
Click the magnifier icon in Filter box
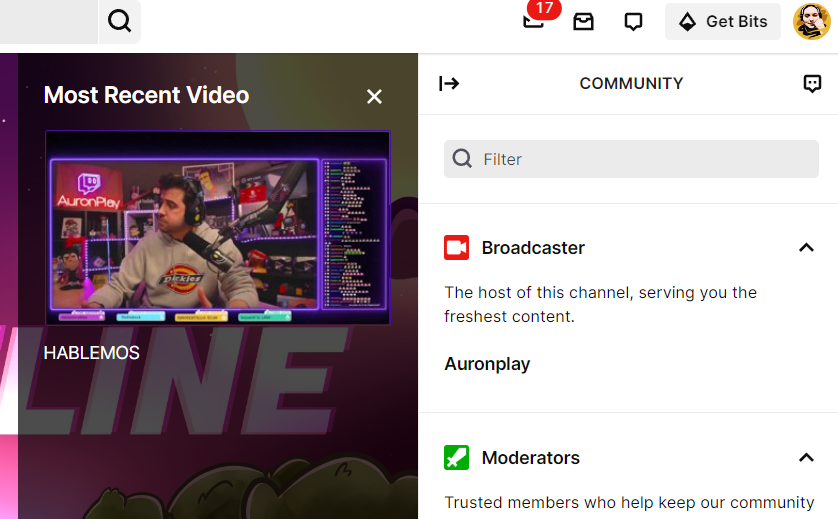[x=462, y=159]
